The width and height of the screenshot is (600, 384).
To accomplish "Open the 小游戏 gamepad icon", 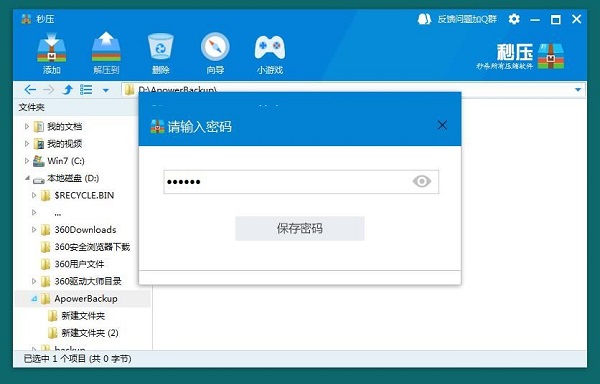I will tap(270, 47).
